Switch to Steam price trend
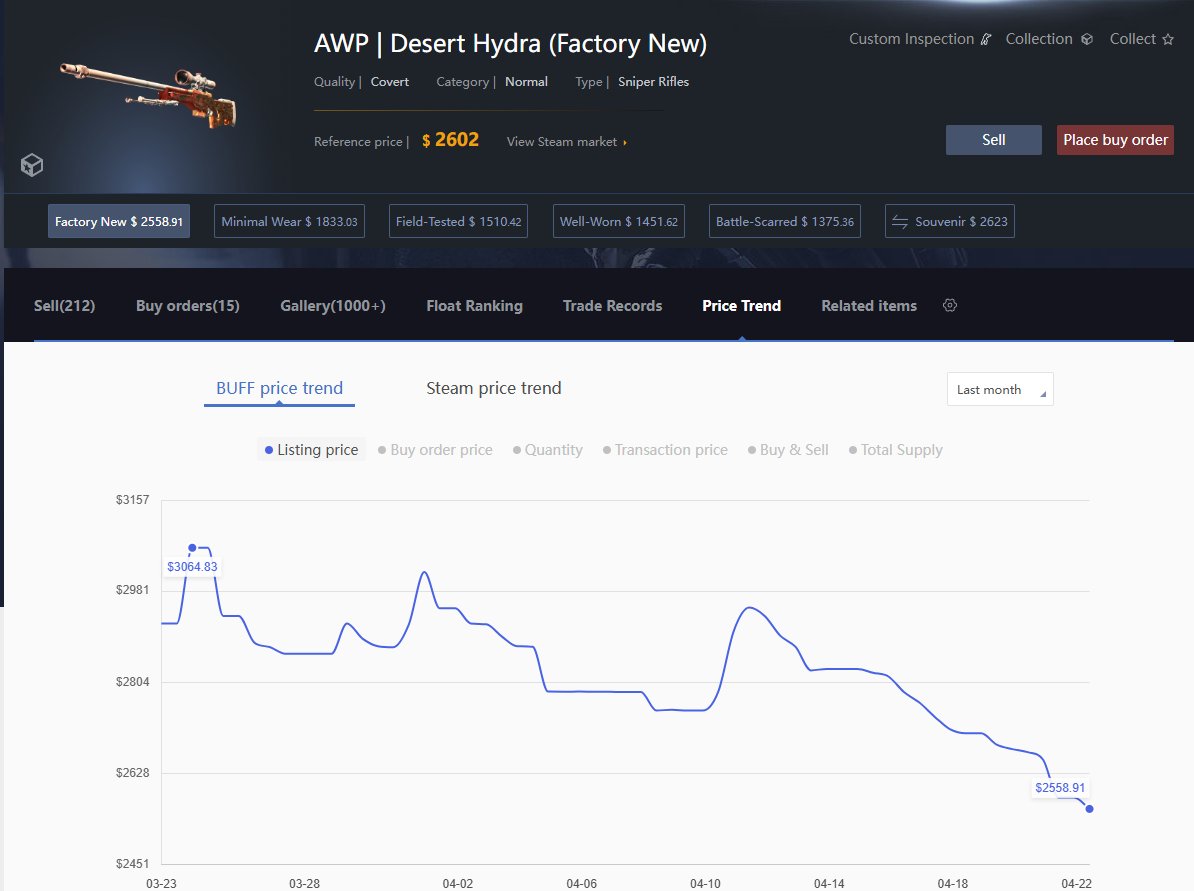This screenshot has height=891, width=1194. 493,388
